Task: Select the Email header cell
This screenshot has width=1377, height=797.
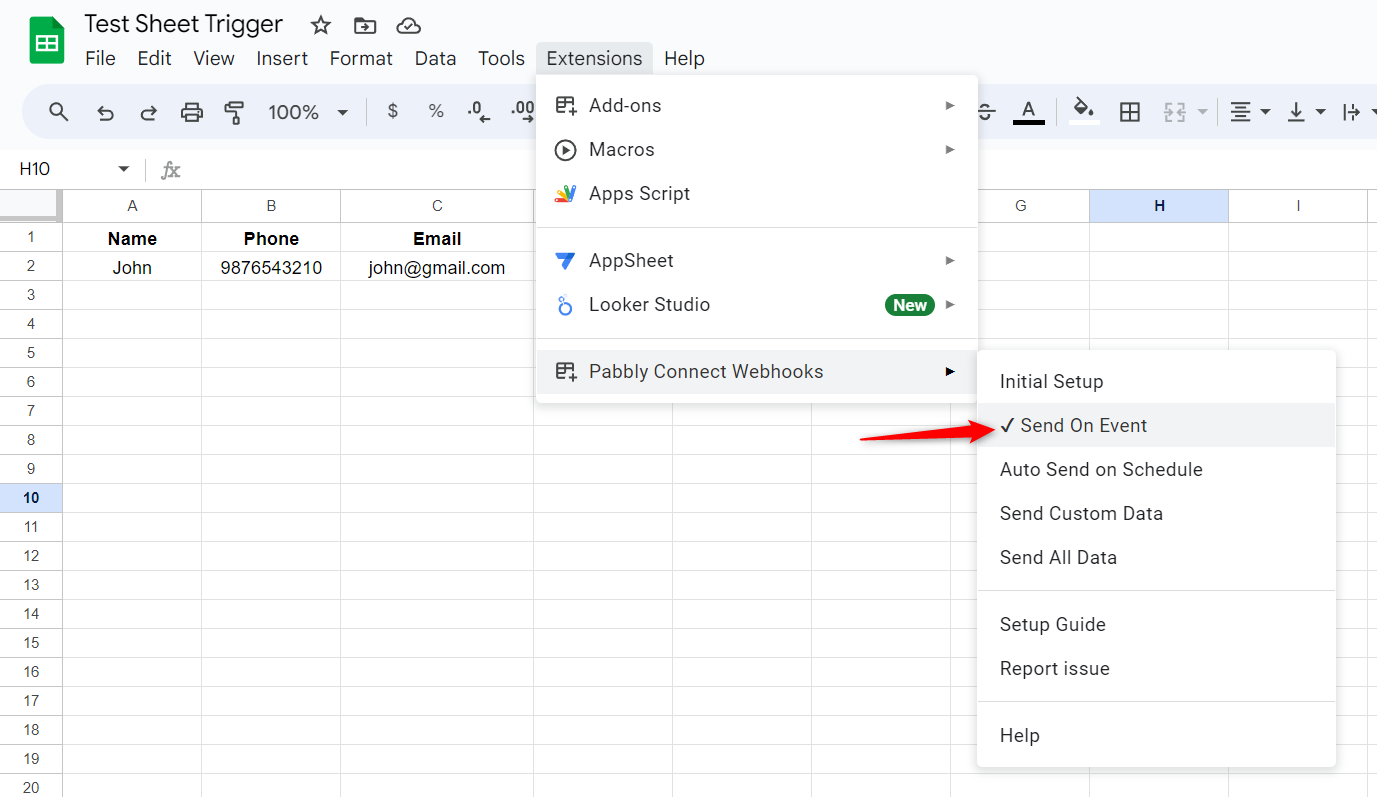Action: point(437,238)
